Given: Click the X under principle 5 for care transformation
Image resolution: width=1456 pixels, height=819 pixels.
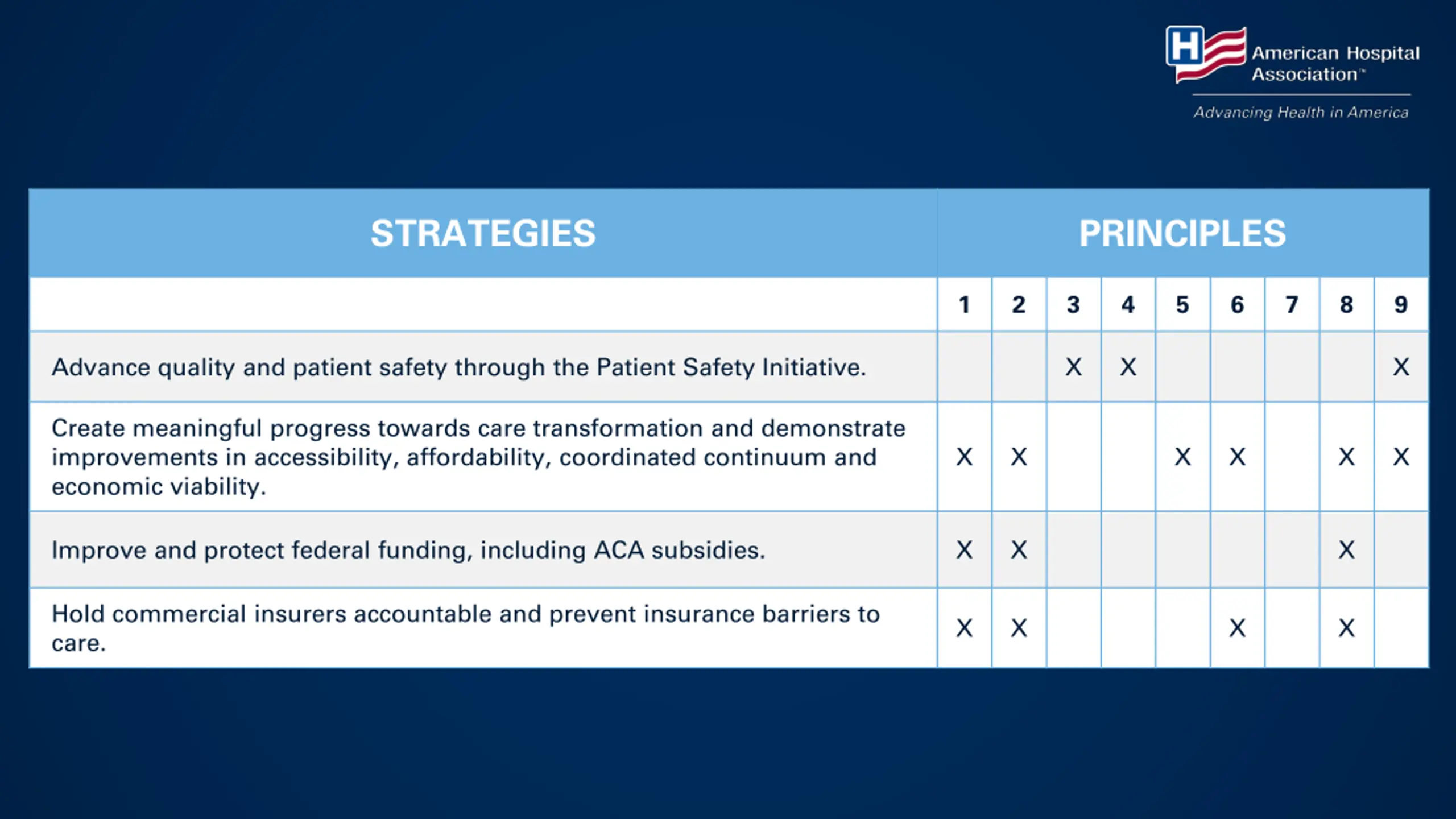Looking at the screenshot, I should 1182,457.
